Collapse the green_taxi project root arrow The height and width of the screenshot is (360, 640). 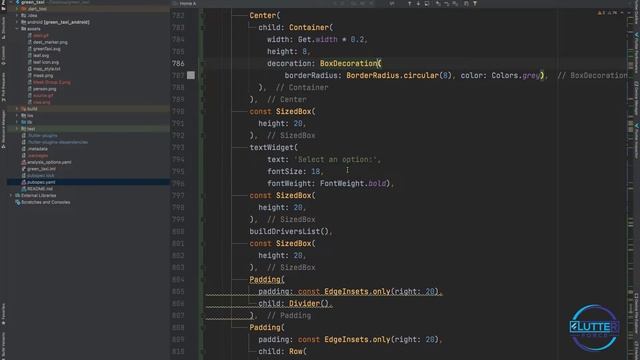(11, 2)
